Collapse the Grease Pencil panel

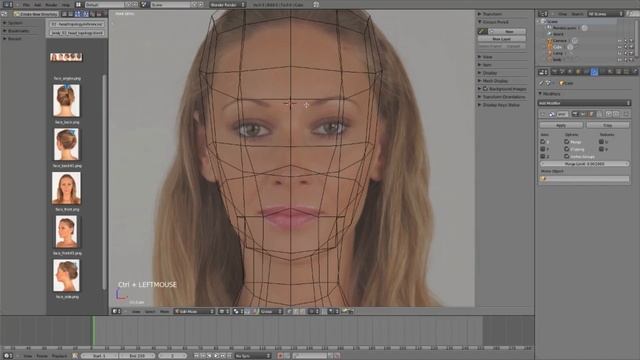496,22
